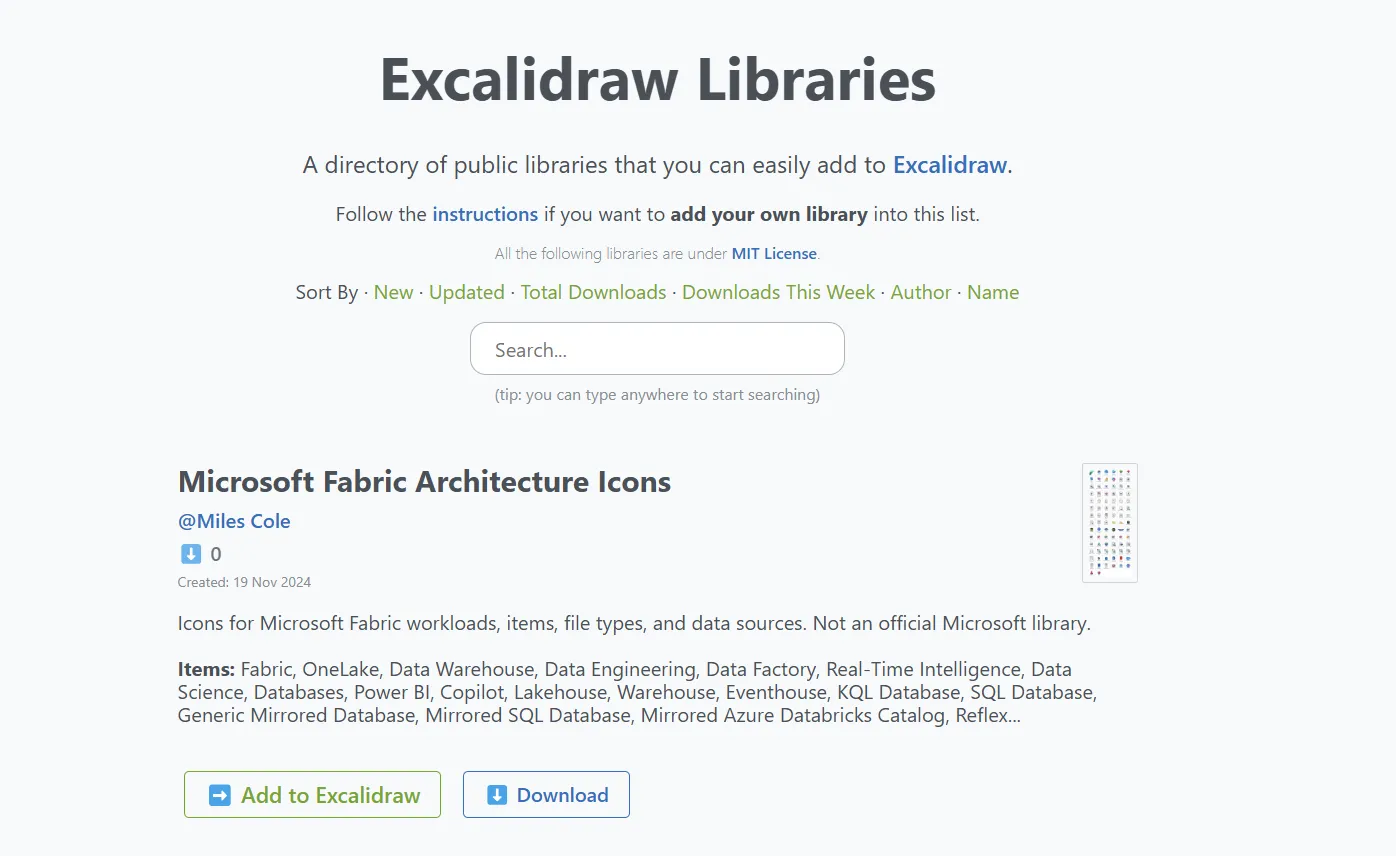Click the Excalidraw Libraries page heading
The height and width of the screenshot is (856, 1396).
point(658,80)
